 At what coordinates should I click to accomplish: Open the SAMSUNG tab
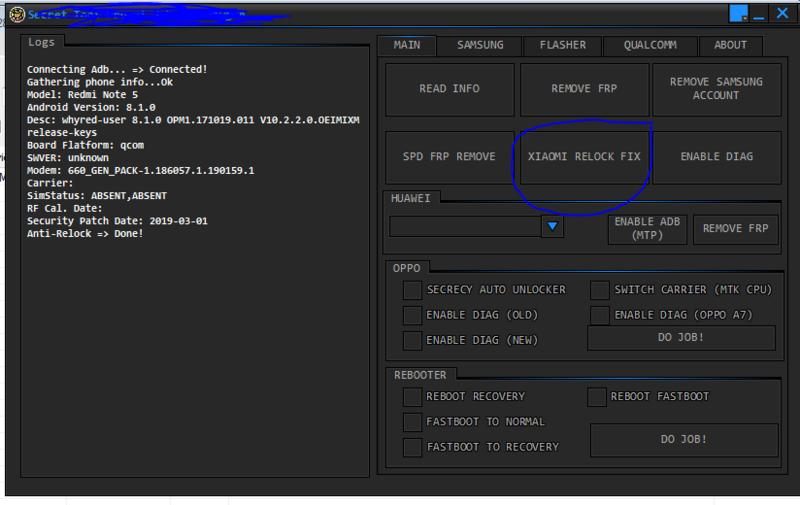[x=480, y=45]
